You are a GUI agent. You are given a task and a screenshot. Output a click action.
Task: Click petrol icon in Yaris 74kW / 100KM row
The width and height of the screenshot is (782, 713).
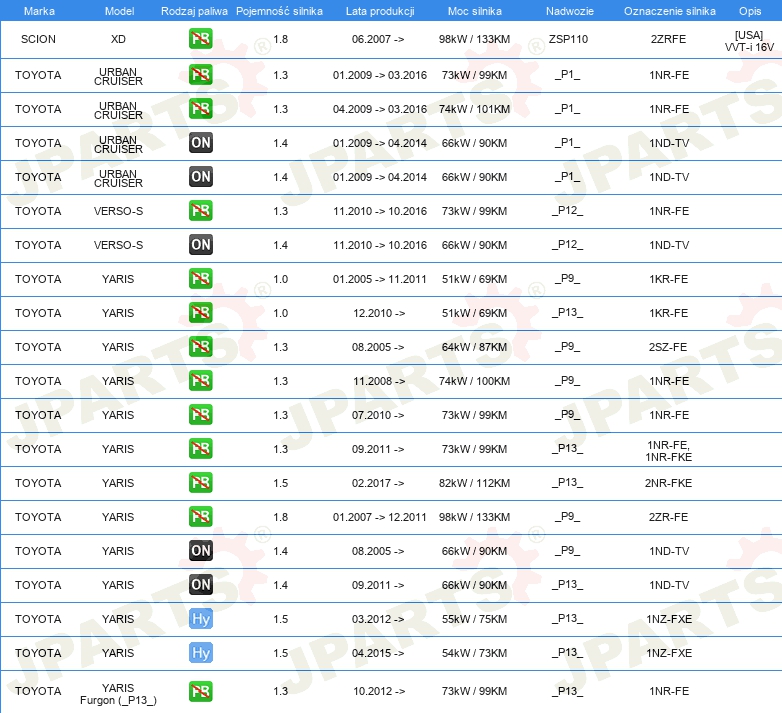pos(201,381)
